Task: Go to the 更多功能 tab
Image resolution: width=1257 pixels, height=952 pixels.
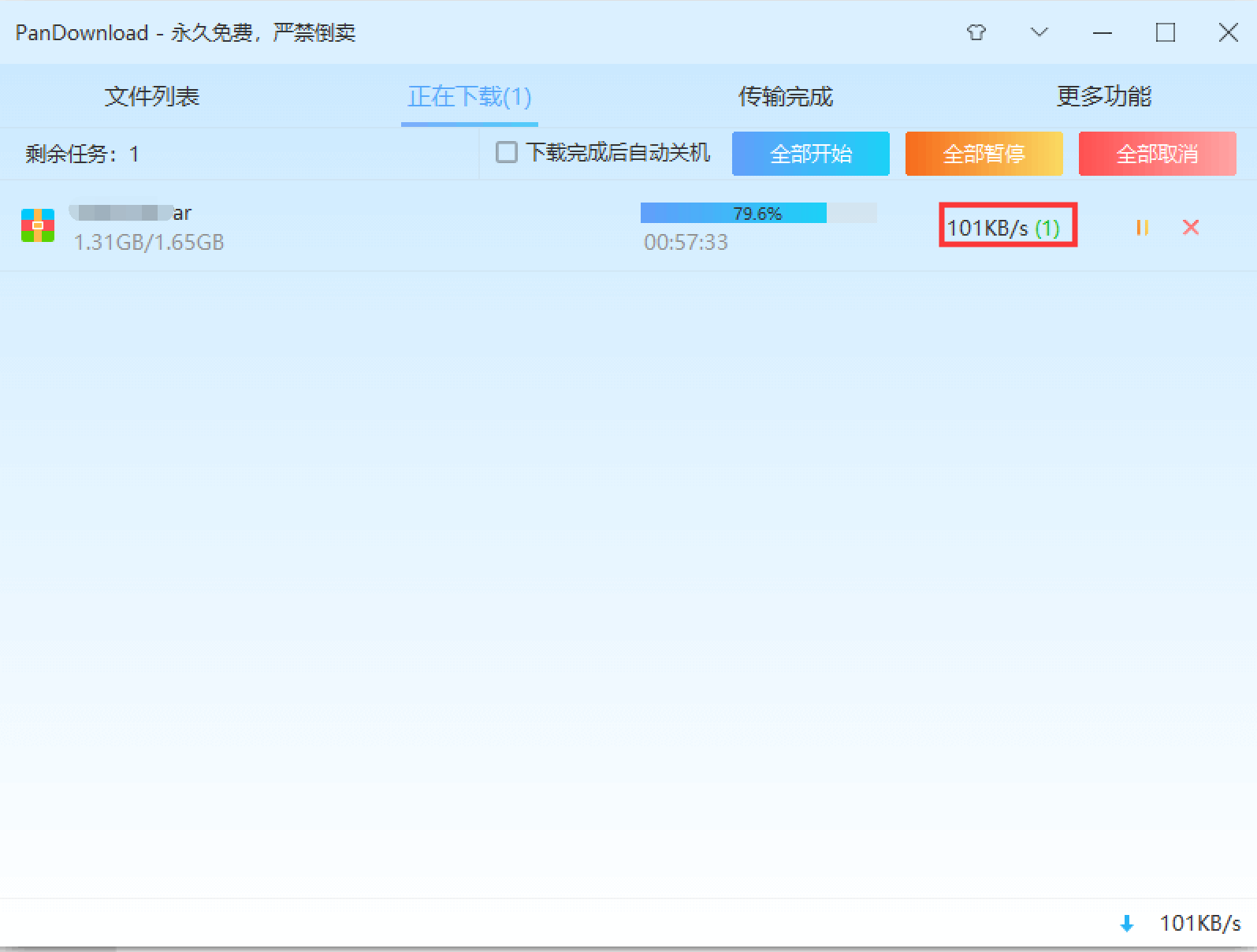Action: pyautogui.click(x=1104, y=96)
